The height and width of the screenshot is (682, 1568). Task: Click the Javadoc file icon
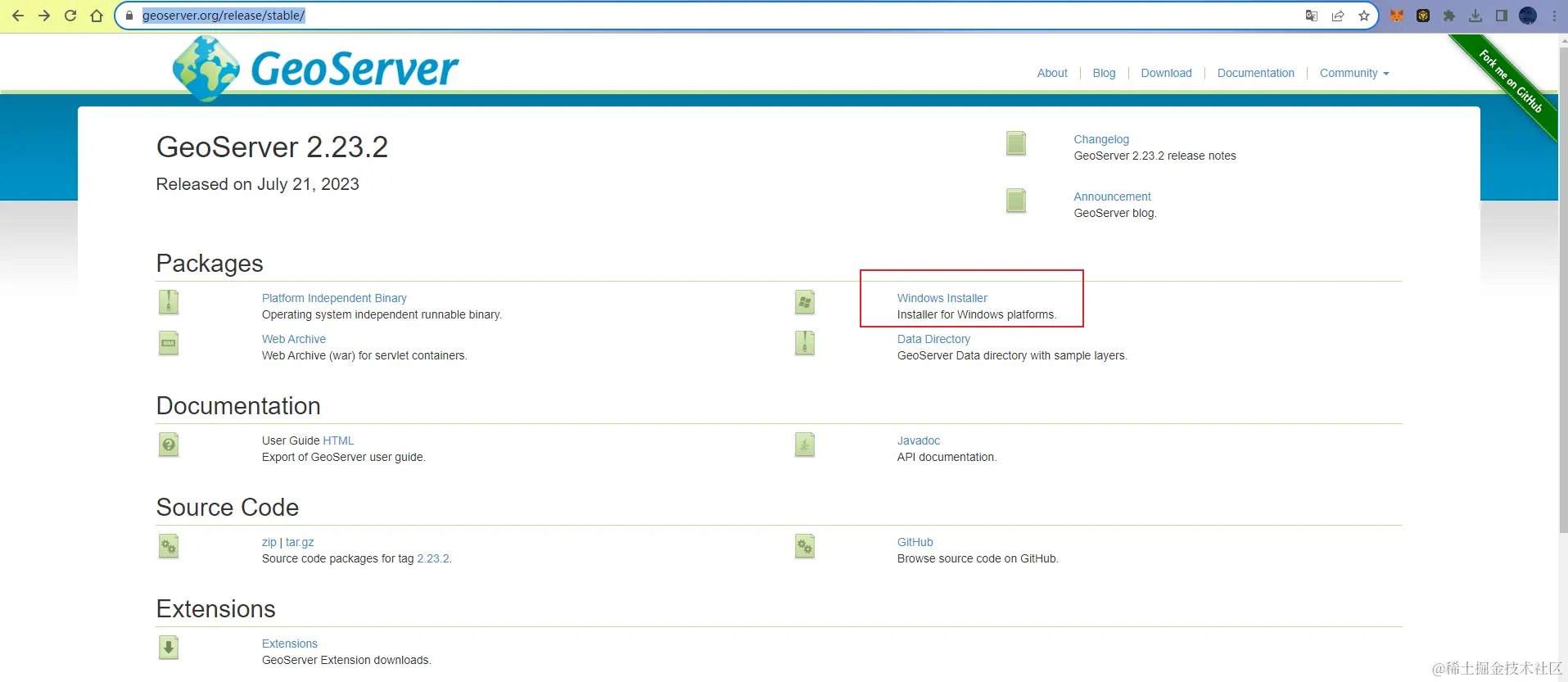(x=805, y=445)
